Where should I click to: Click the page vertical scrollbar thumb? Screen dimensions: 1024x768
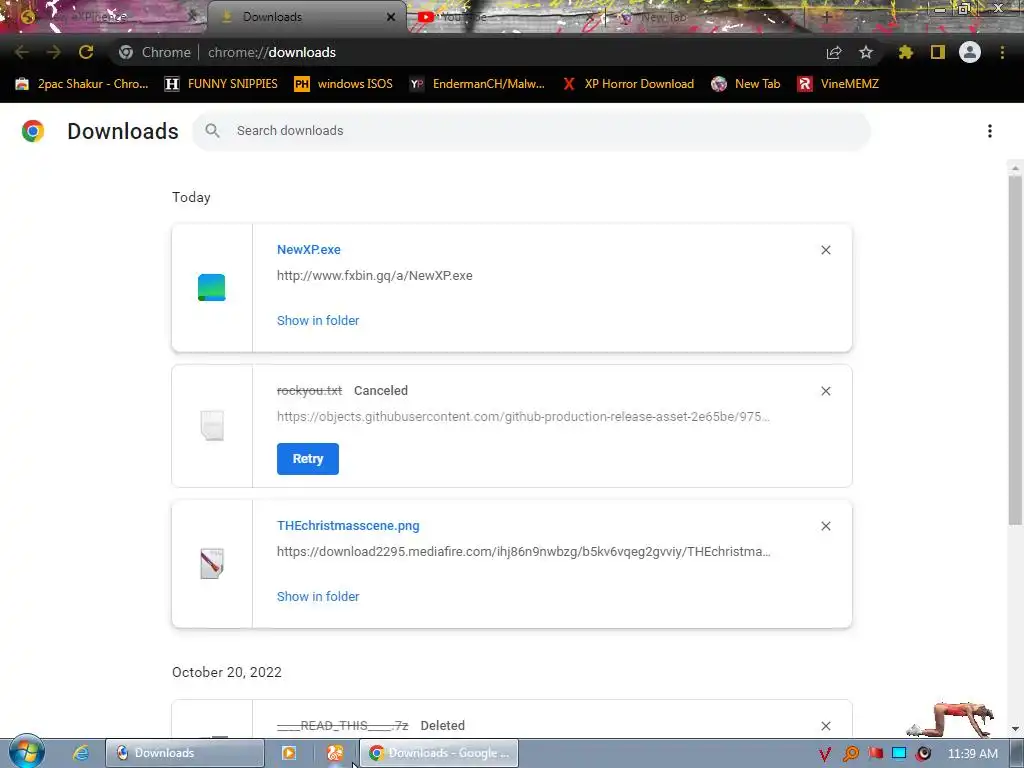pyautogui.click(x=1015, y=349)
